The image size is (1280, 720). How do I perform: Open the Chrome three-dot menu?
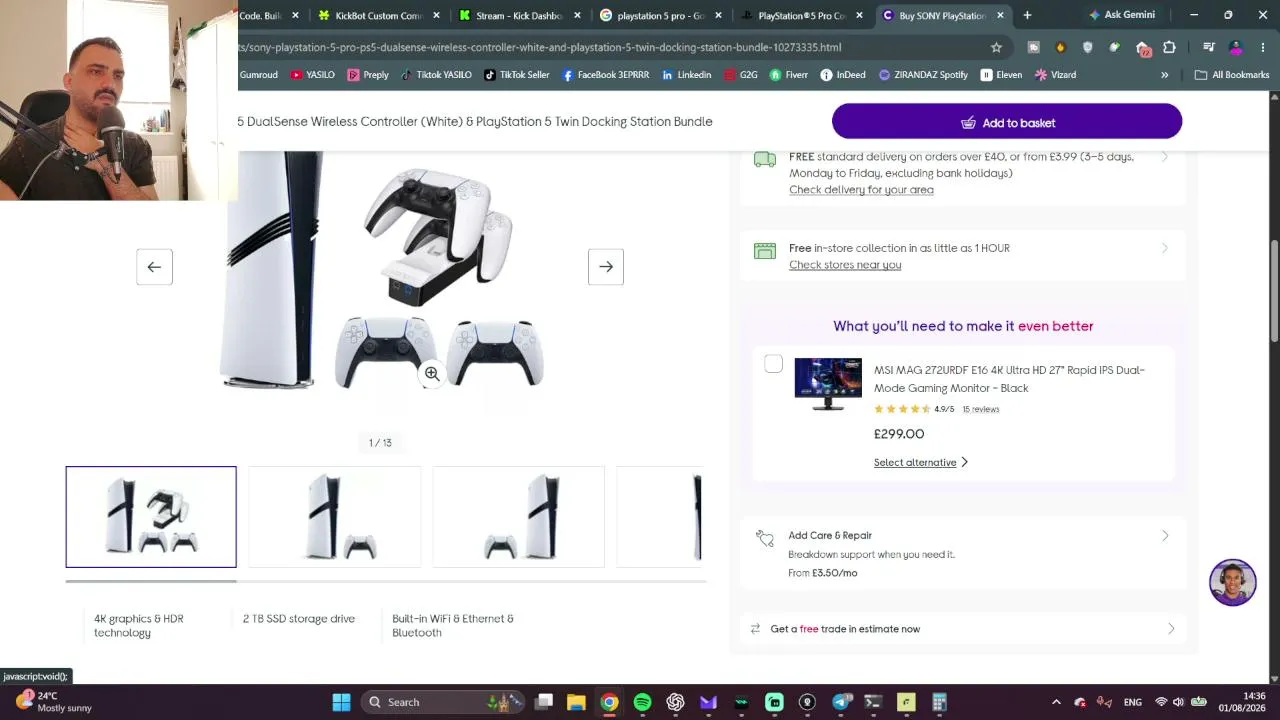click(x=1264, y=47)
